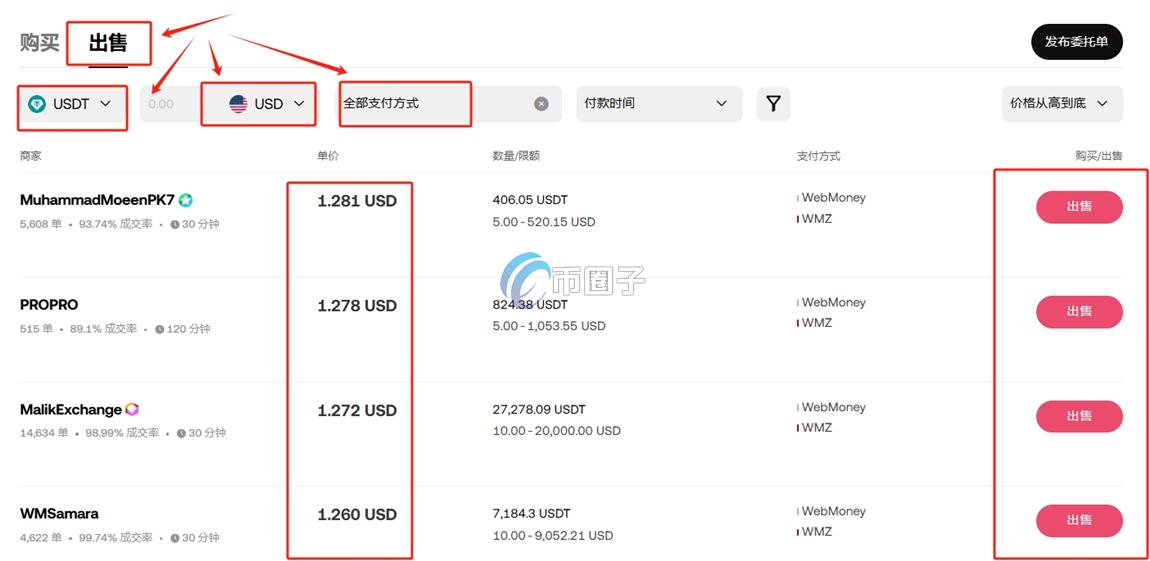
Task: Click the funnel filter icon
Action: tap(773, 103)
